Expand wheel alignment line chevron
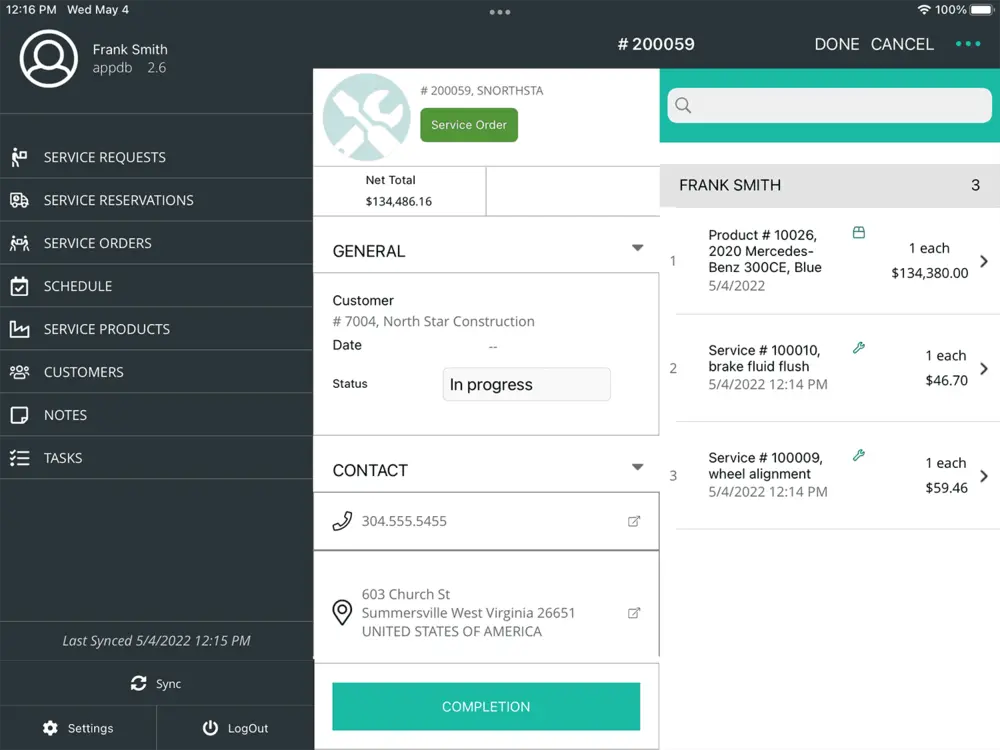This screenshot has height=750, width=1000. click(984, 476)
